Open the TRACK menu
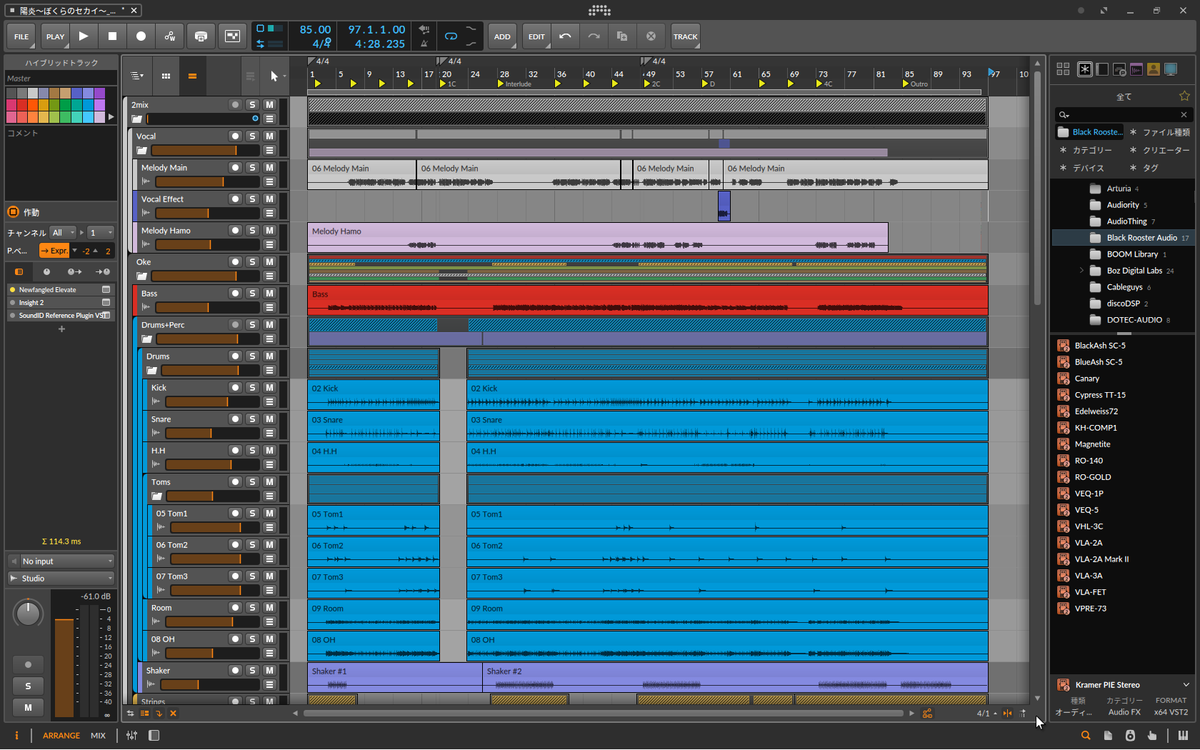1200x750 pixels. (686, 36)
